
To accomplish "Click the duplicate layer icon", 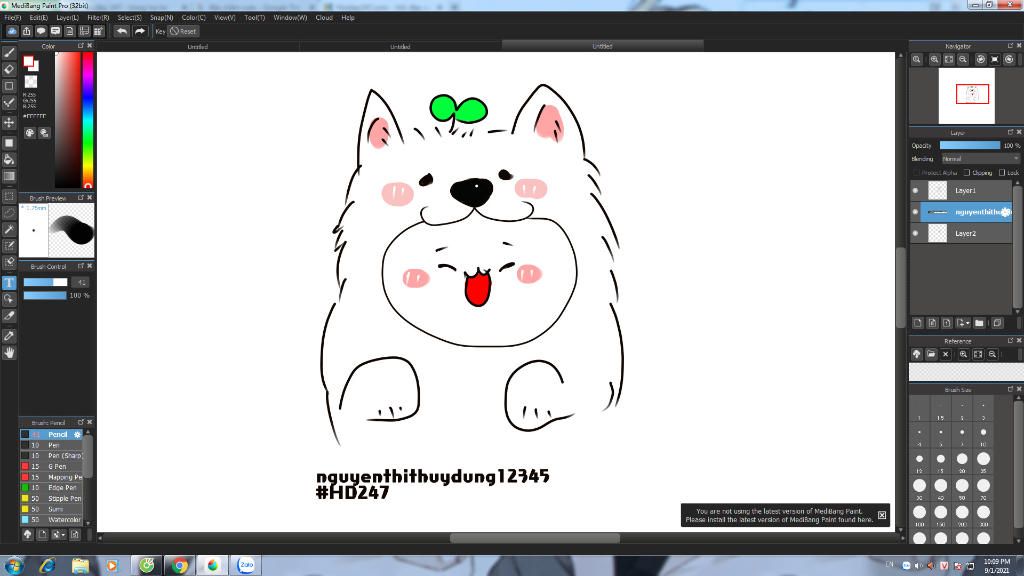I will 997,323.
